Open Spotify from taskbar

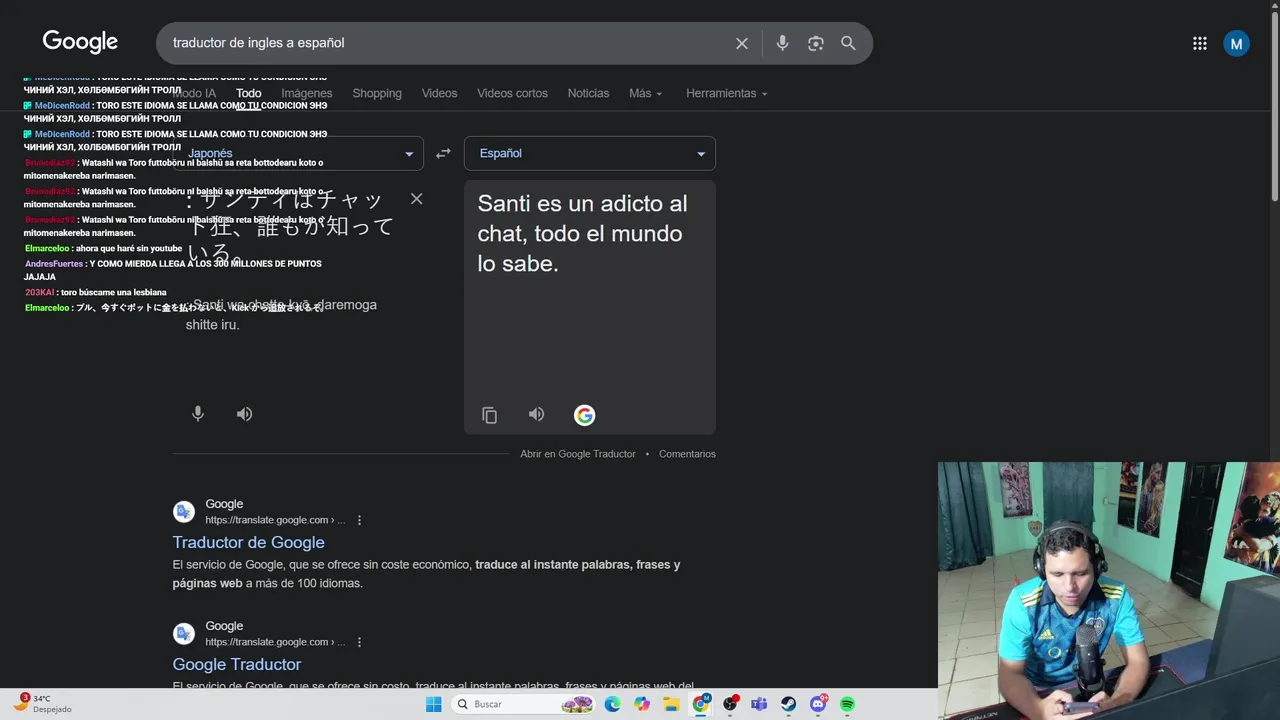pos(847,704)
